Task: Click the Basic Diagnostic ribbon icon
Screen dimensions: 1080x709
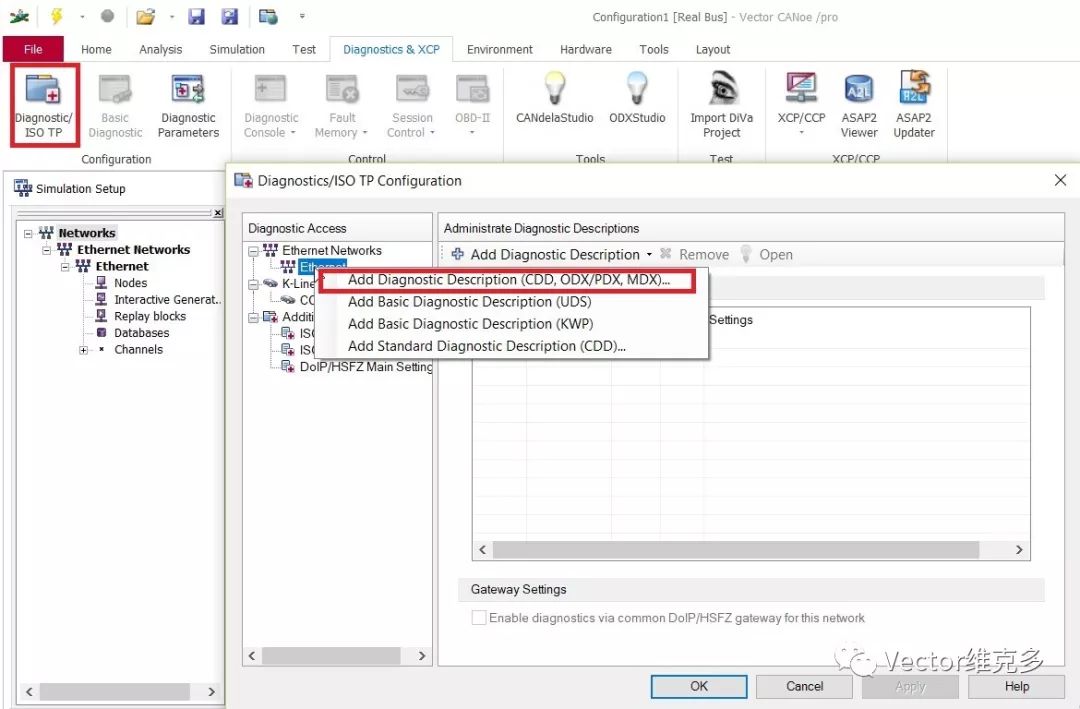Action: (115, 105)
